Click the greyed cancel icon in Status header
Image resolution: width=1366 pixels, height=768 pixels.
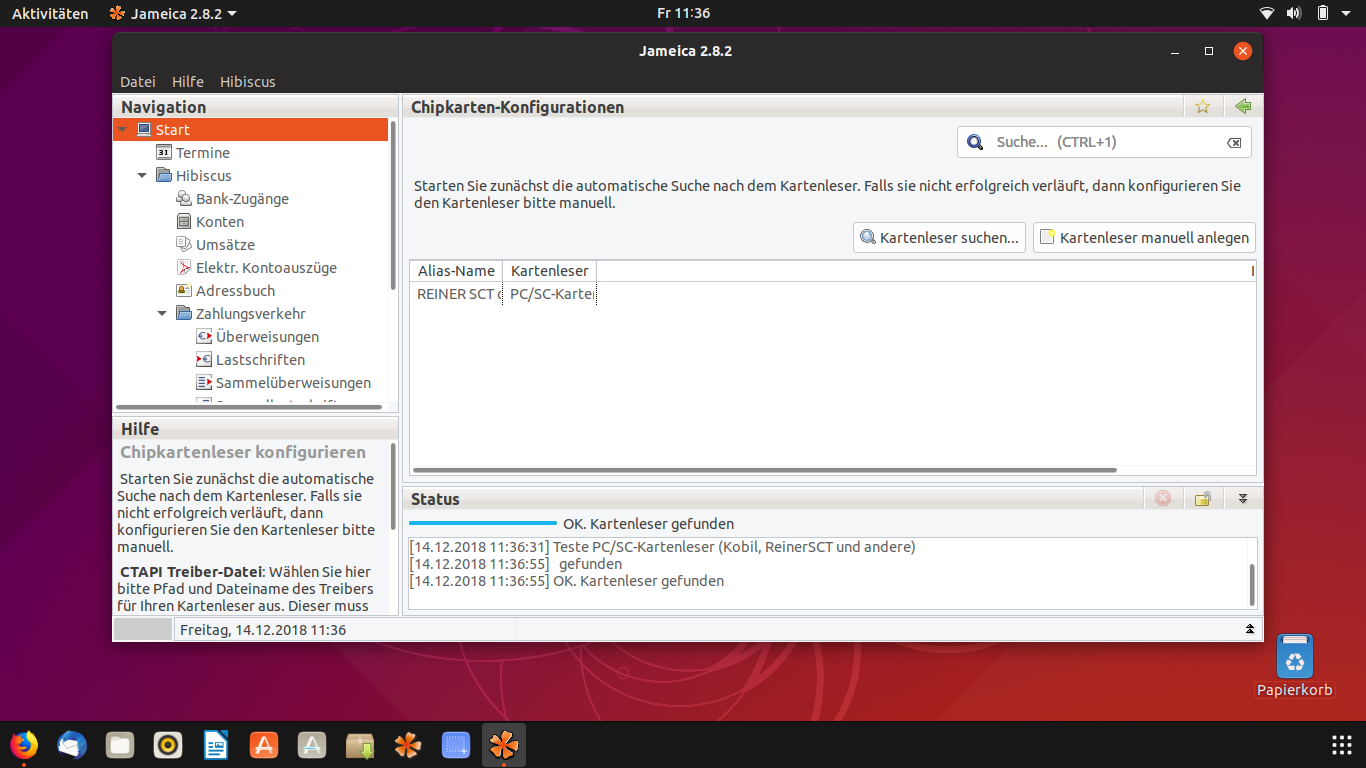coord(1162,498)
